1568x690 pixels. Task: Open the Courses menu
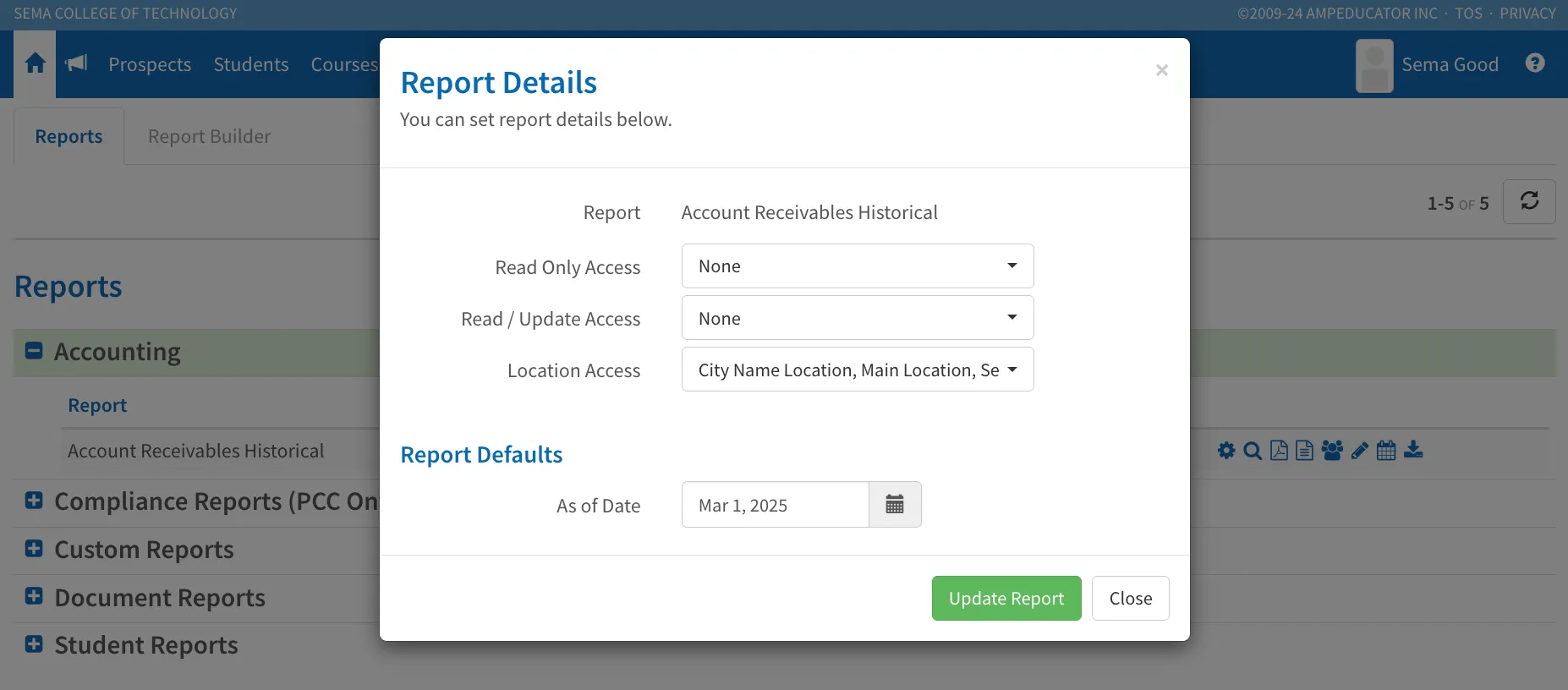[344, 64]
